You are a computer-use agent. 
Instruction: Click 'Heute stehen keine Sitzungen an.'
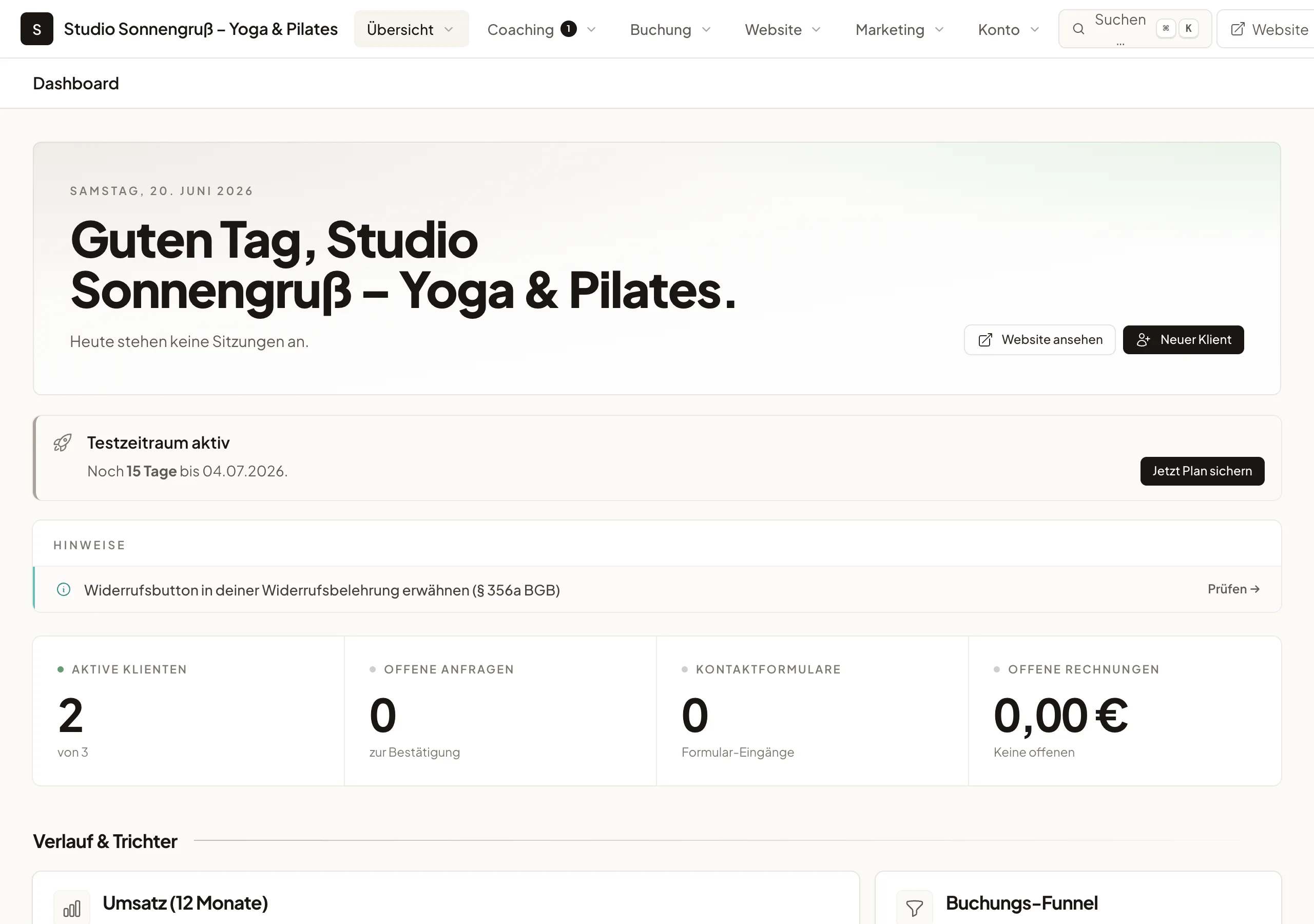tap(189, 342)
